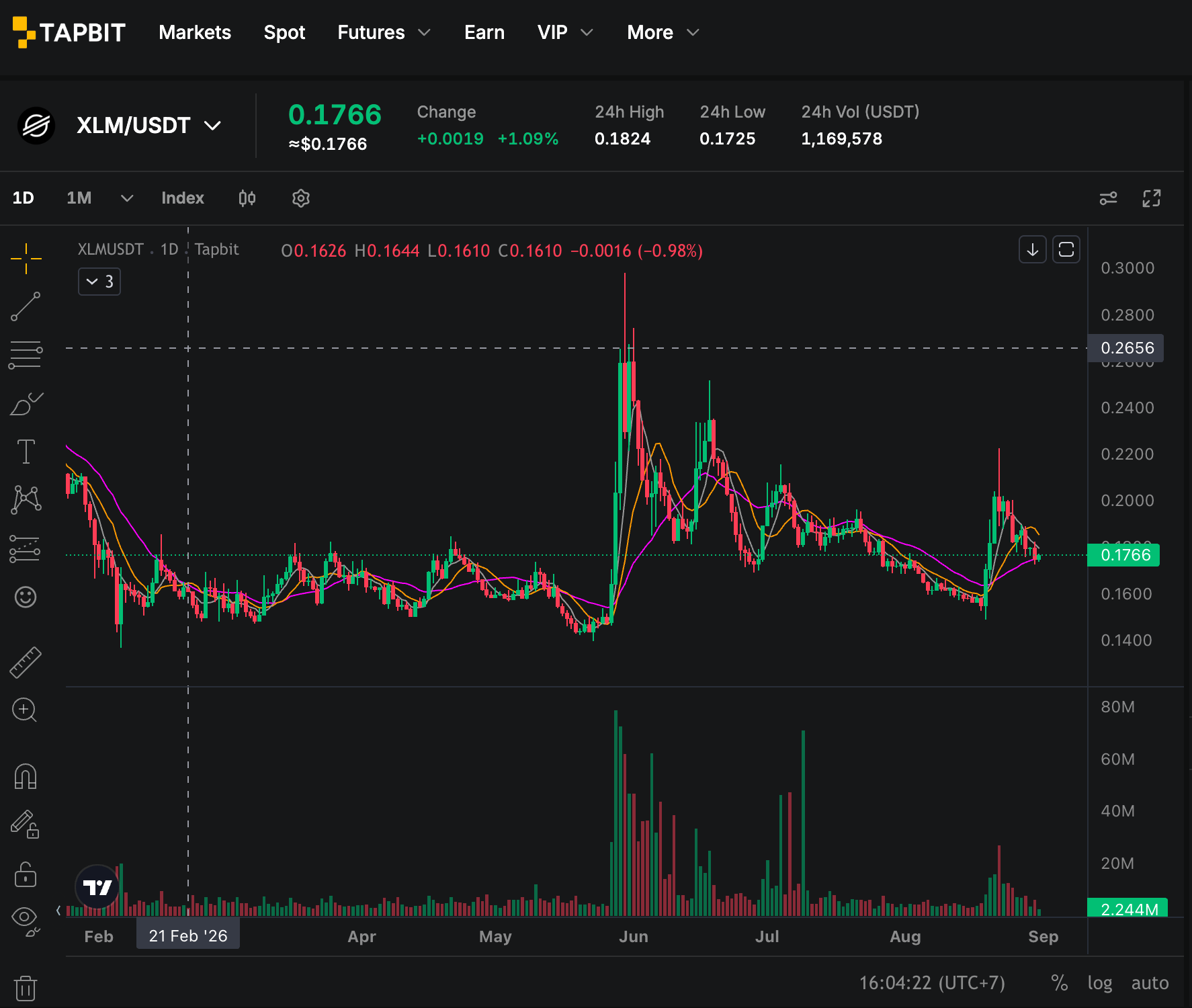Click the 2.244M volume label

[1127, 909]
